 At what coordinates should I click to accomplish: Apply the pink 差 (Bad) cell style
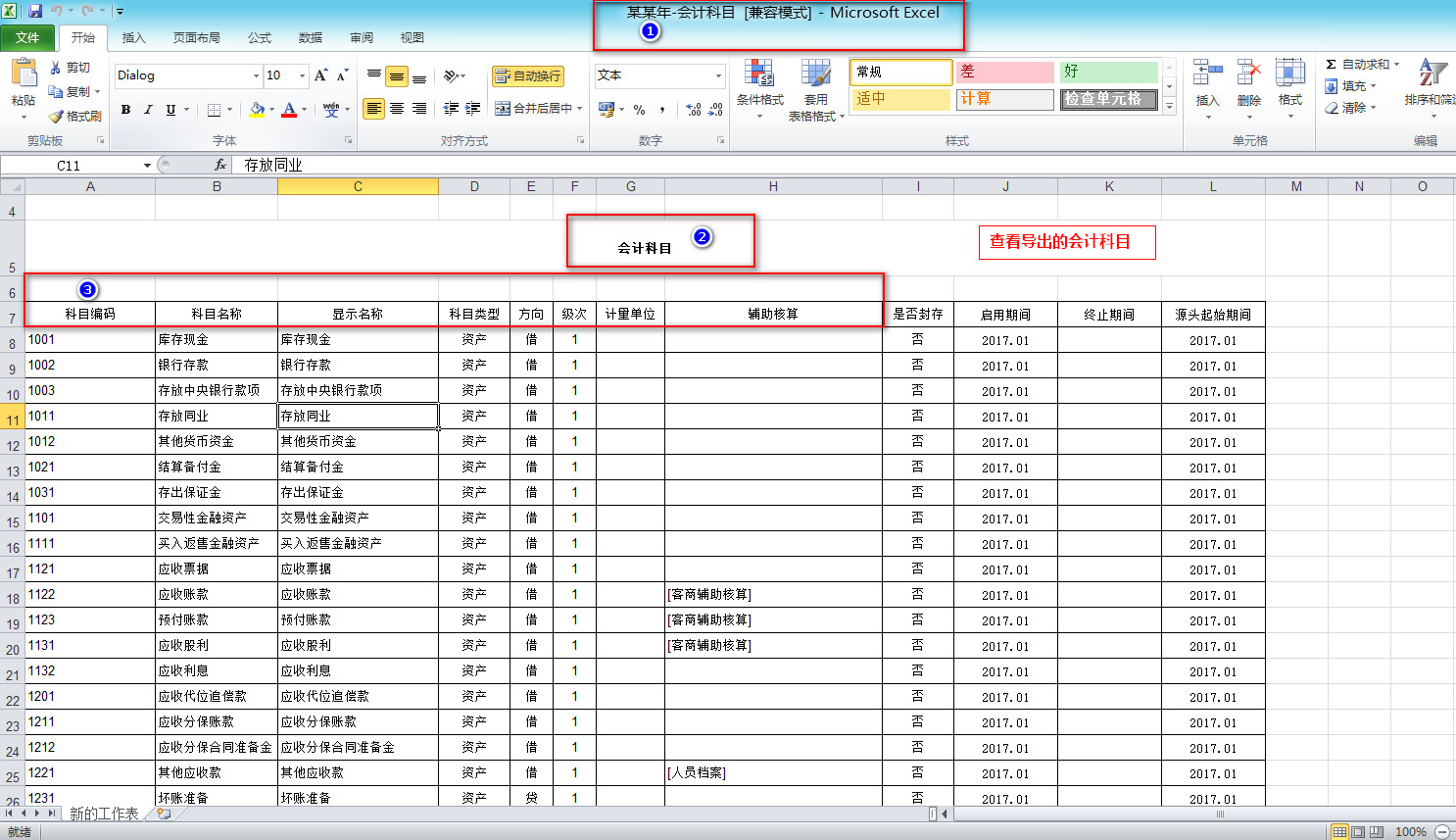[x=1004, y=72]
